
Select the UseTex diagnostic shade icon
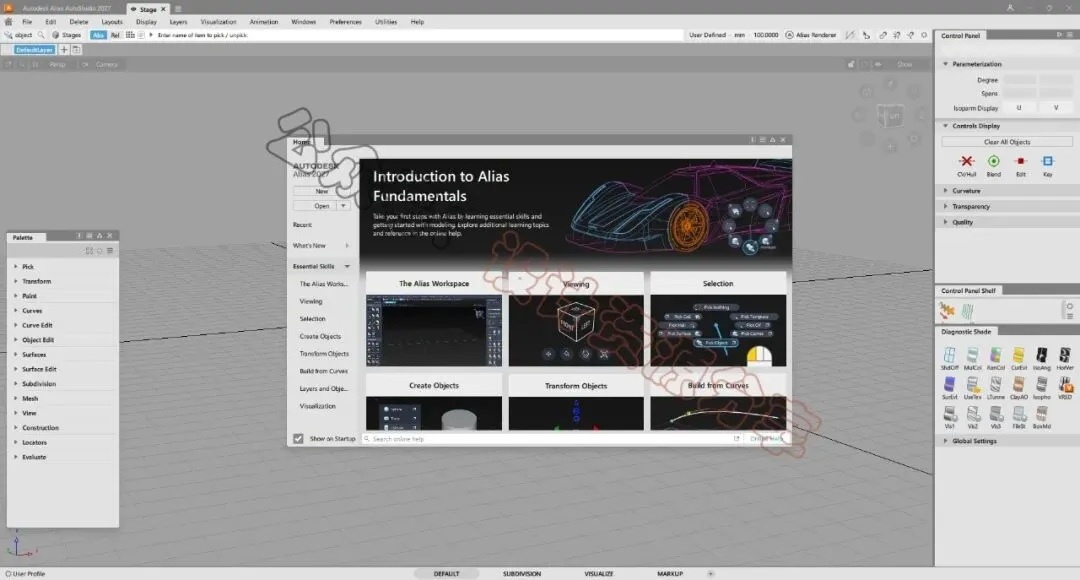point(973,384)
